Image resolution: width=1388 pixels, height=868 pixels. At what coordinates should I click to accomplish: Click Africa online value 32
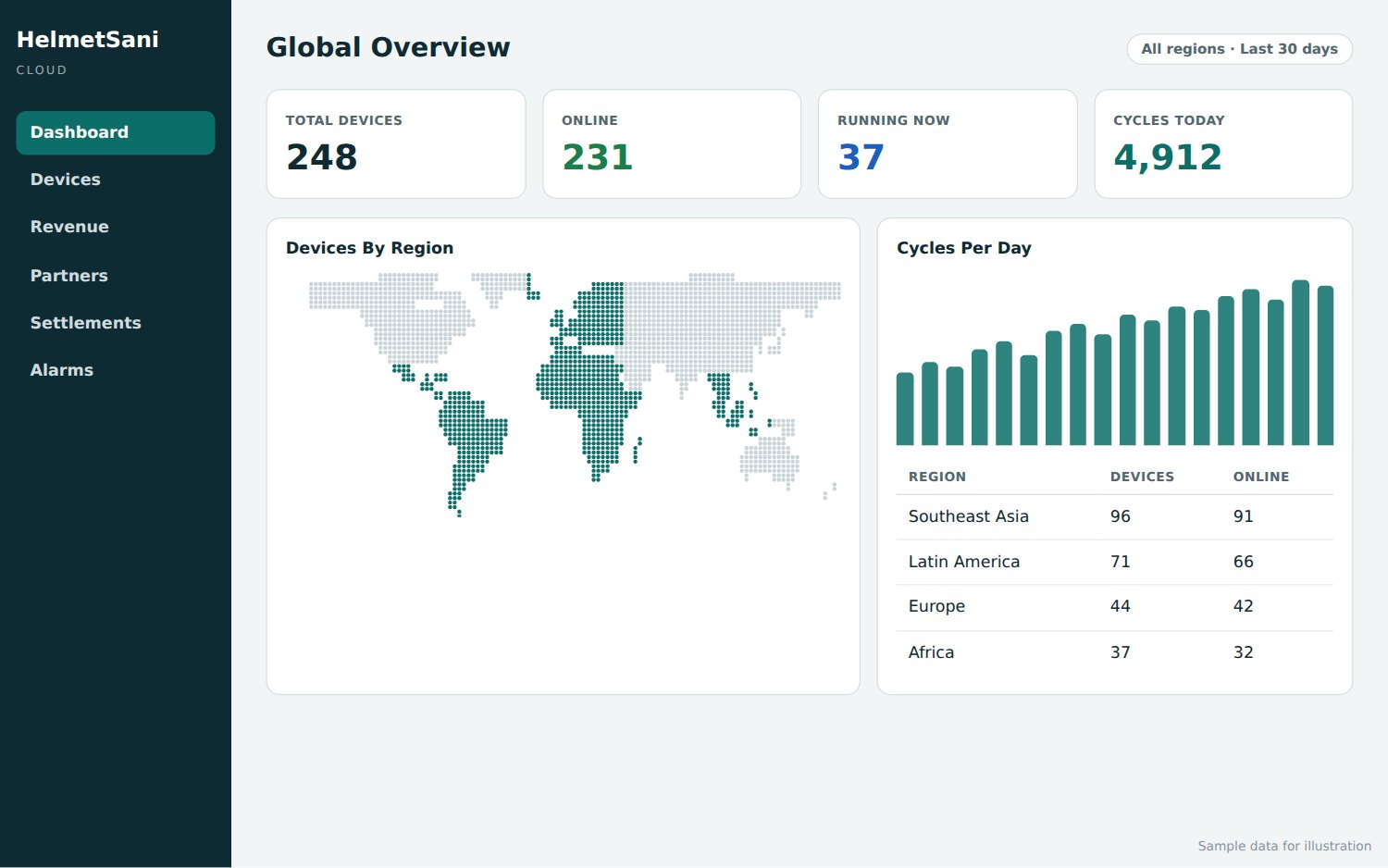(1244, 652)
